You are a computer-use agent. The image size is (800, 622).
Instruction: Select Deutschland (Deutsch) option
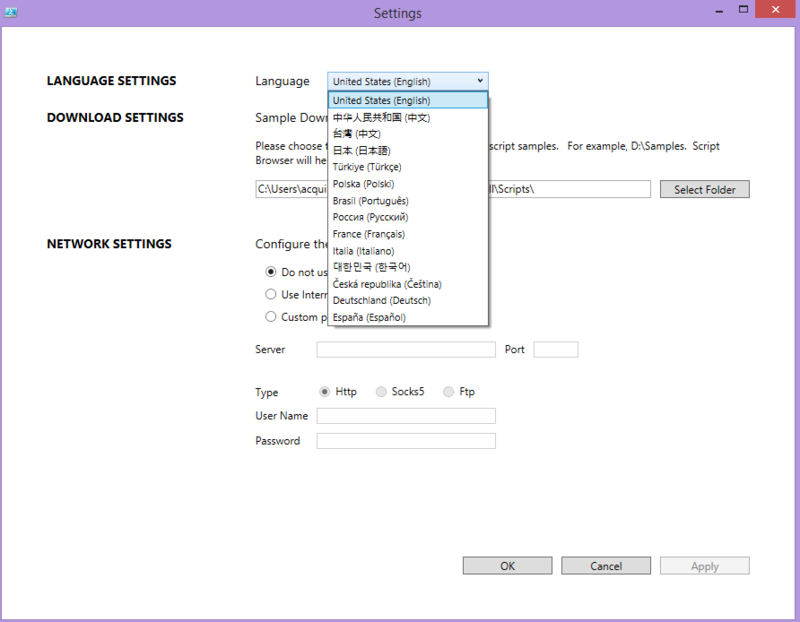point(408,301)
